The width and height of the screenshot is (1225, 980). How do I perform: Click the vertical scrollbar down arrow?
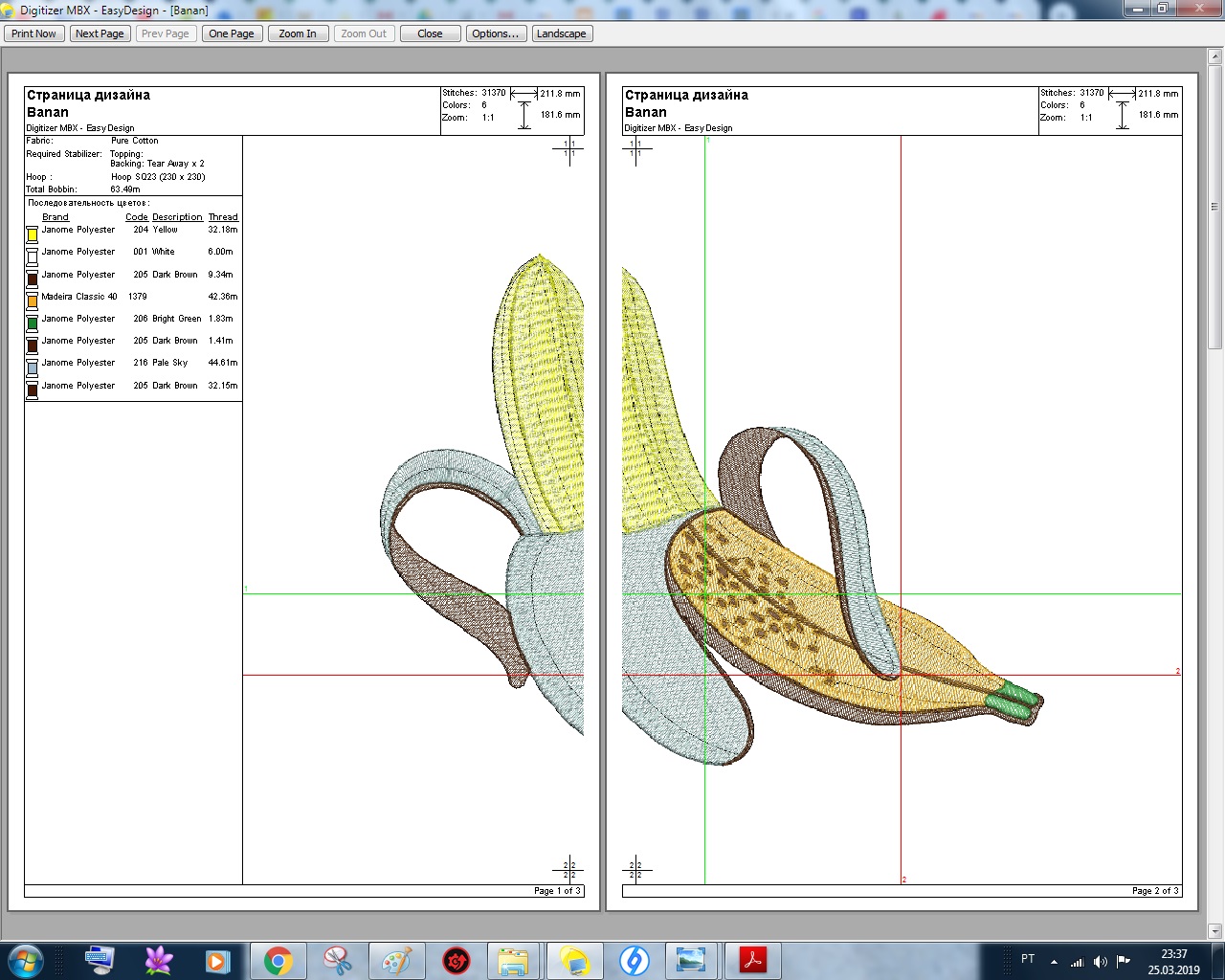(x=1214, y=930)
